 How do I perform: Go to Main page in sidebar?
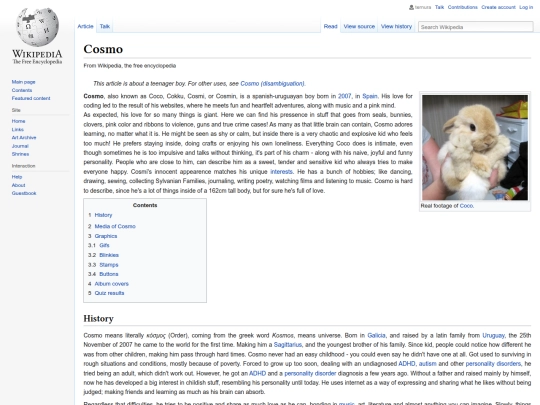[23, 82]
